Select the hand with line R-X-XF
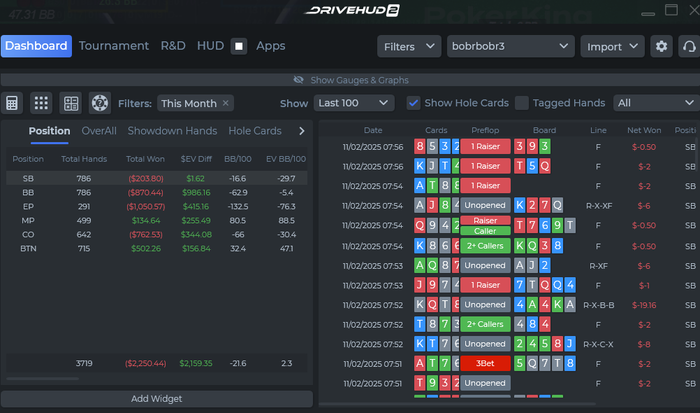700x413 pixels. click(509, 206)
